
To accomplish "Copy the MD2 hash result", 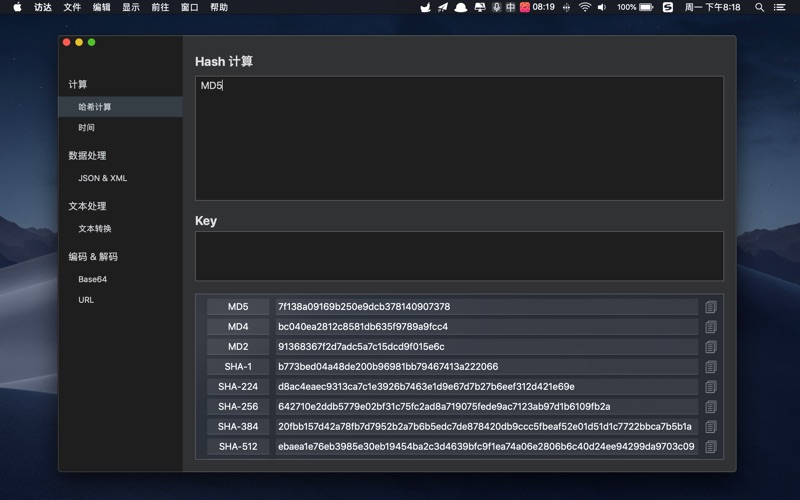I will click(x=711, y=347).
